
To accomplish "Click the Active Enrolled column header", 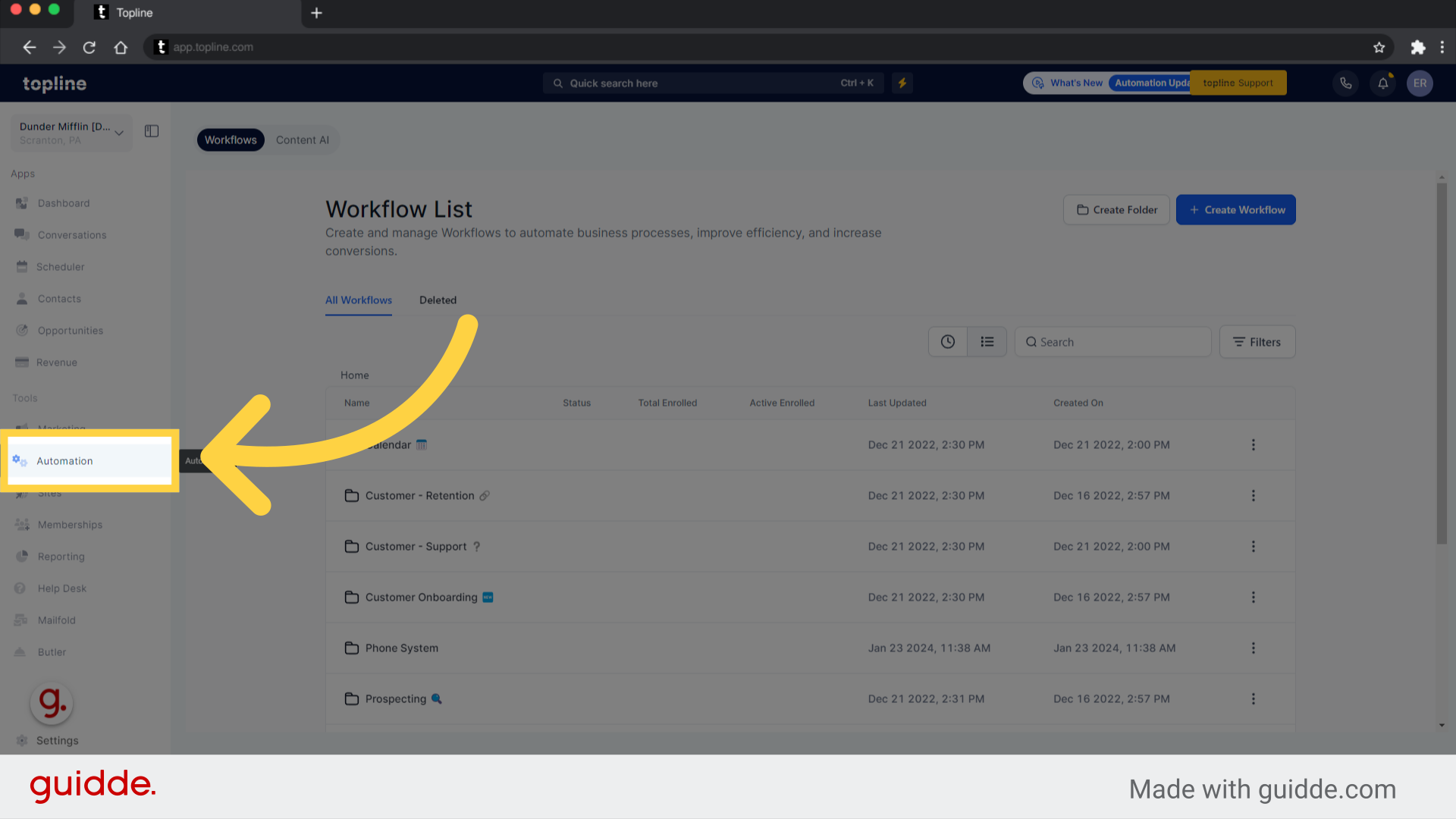I will [x=782, y=403].
